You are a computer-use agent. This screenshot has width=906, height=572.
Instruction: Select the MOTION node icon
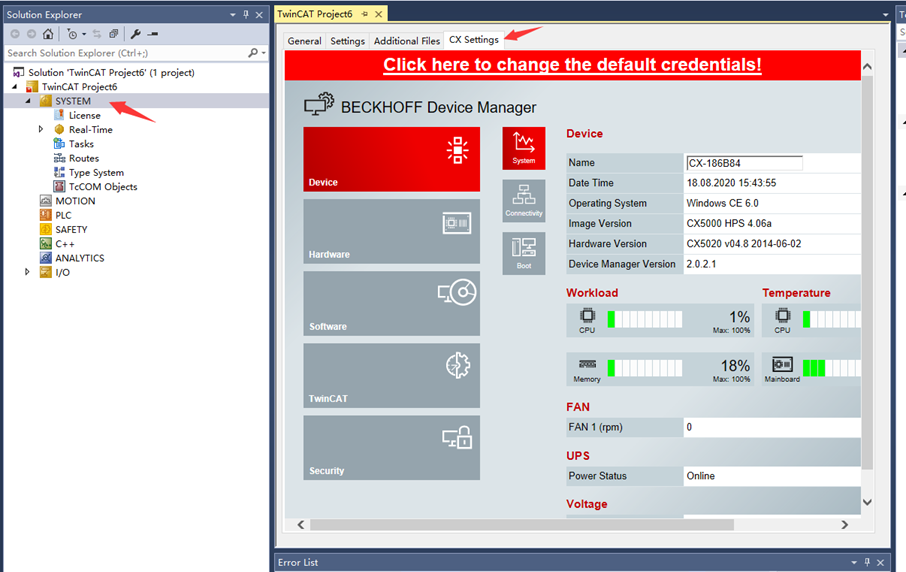click(x=46, y=201)
